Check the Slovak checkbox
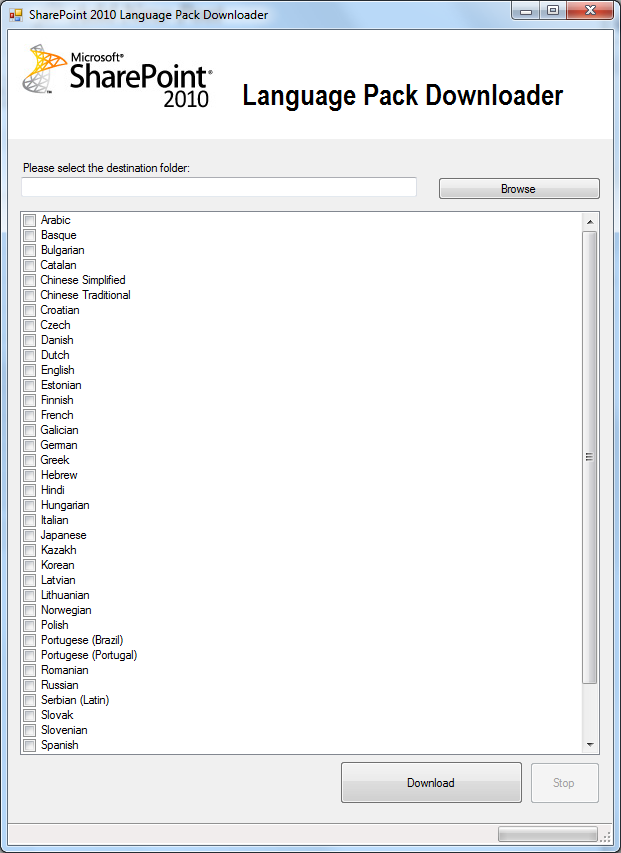621x853 pixels. click(30, 715)
